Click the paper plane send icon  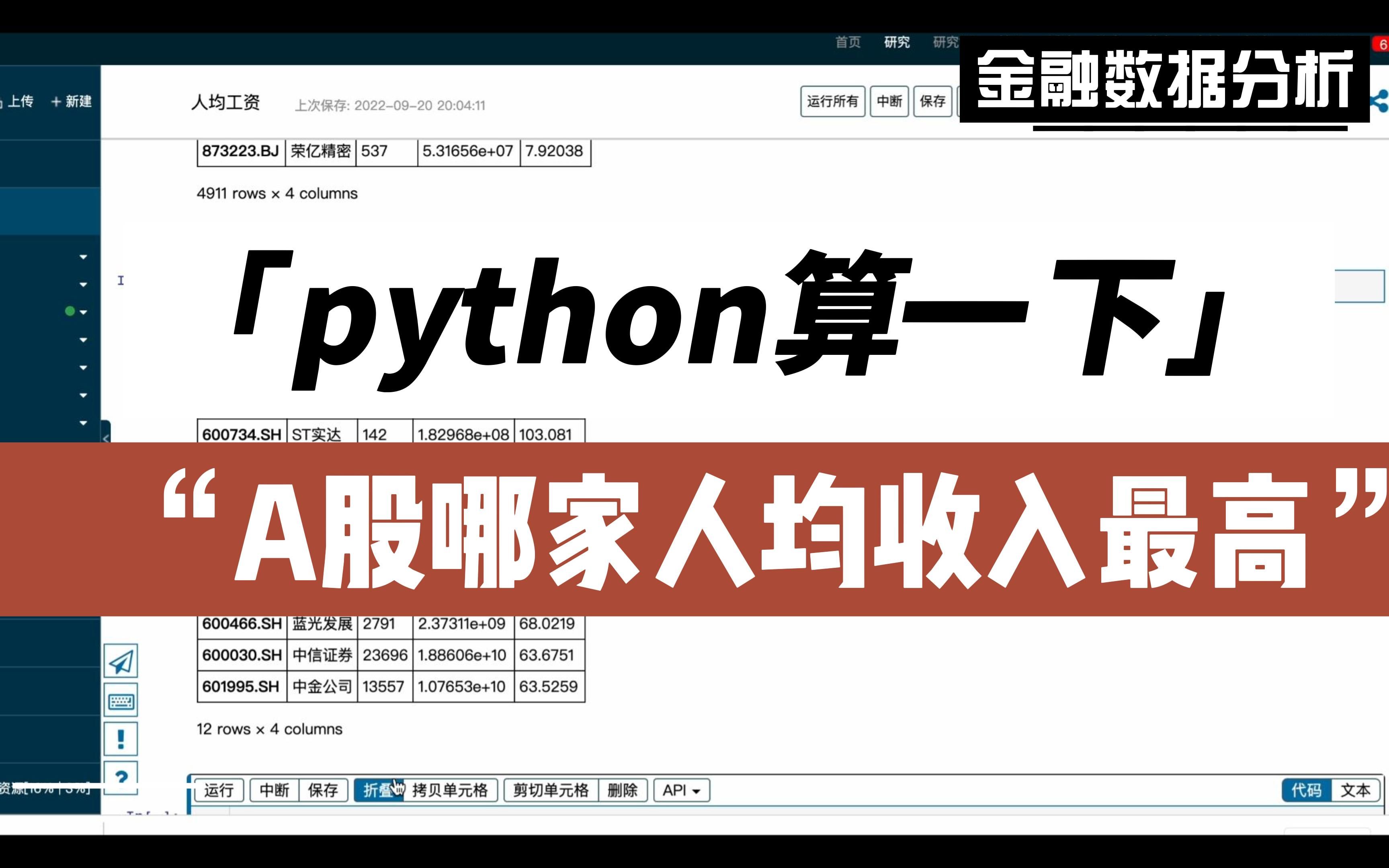121,661
